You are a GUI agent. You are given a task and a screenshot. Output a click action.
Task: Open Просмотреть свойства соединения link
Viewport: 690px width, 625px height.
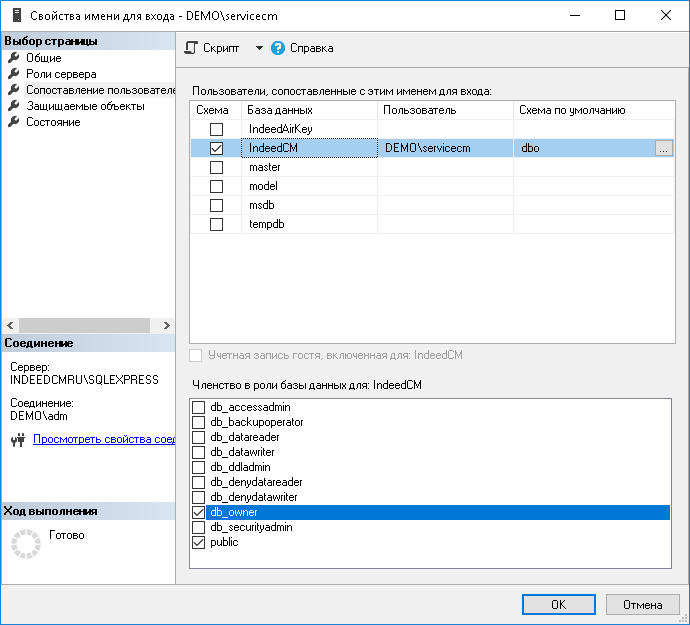pyautogui.click(x=104, y=439)
